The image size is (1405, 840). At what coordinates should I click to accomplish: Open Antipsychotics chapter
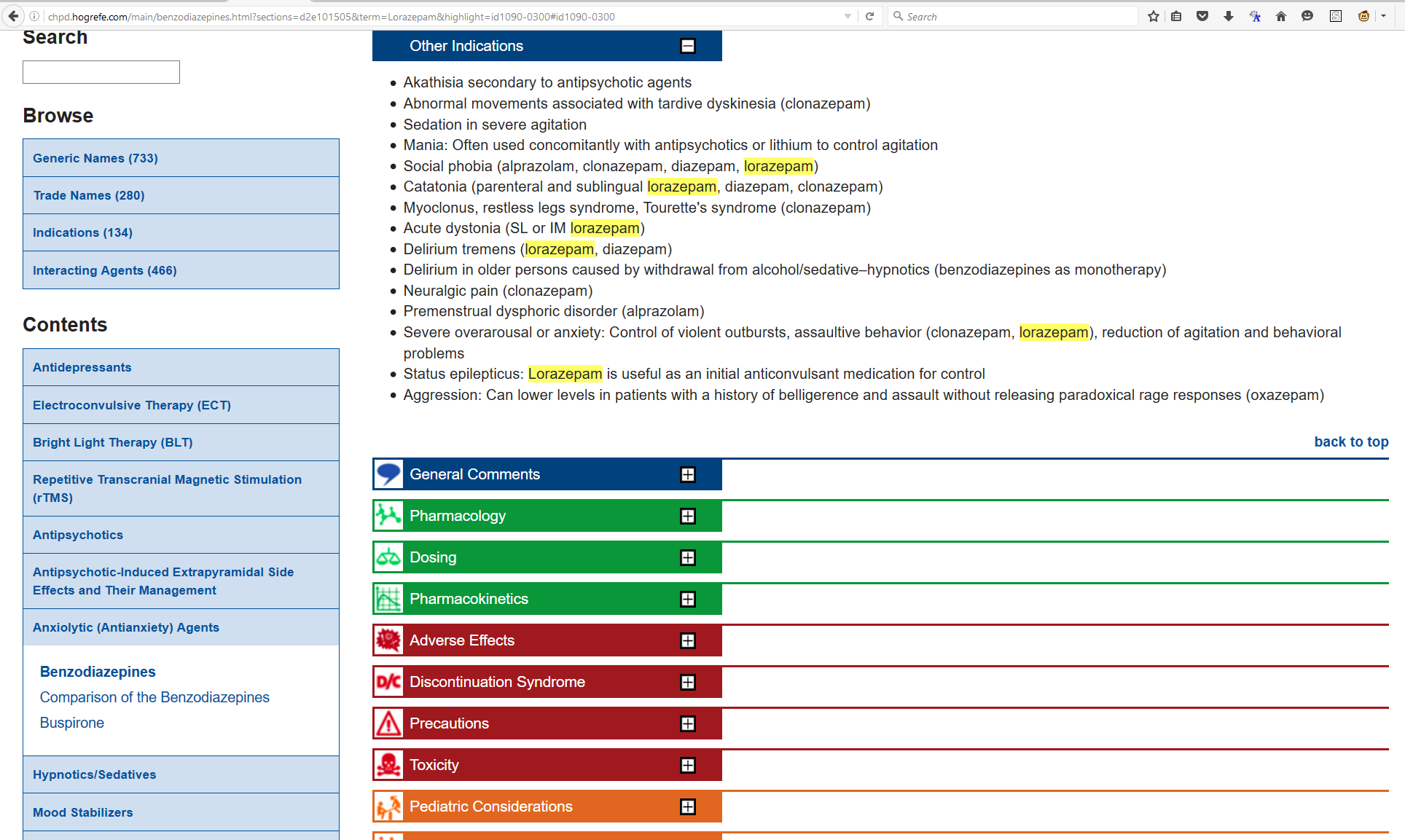click(181, 535)
